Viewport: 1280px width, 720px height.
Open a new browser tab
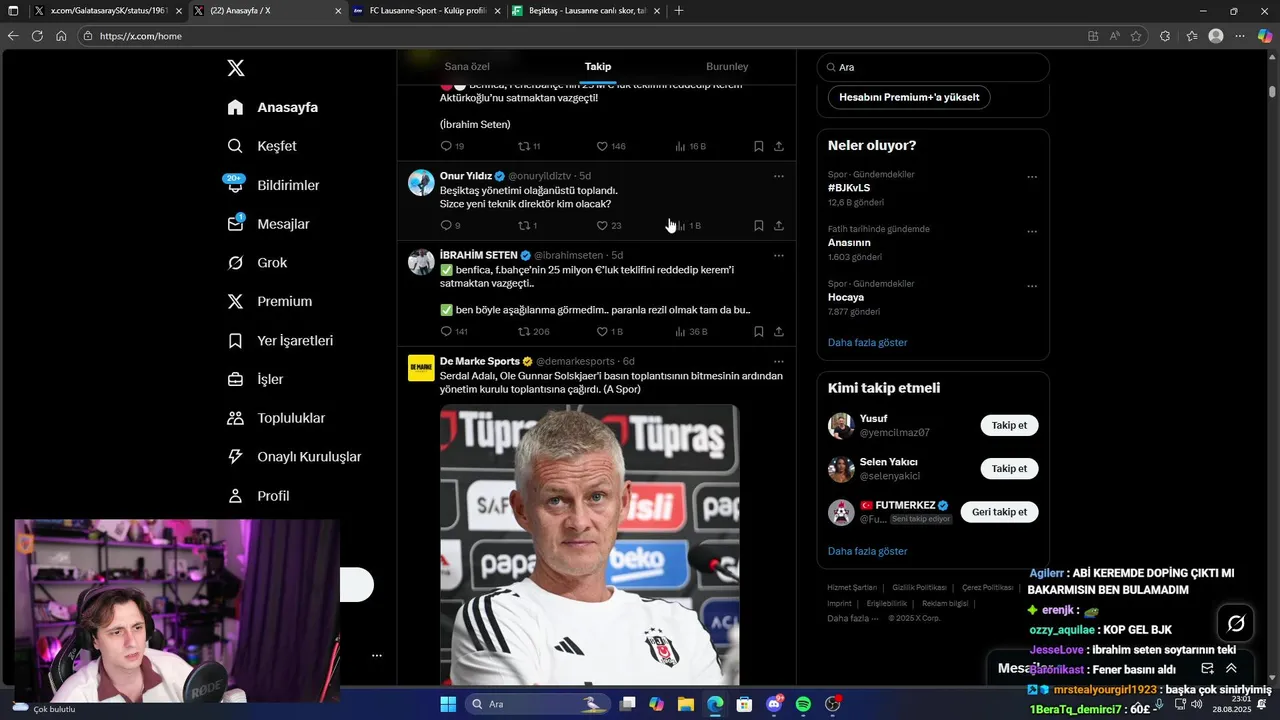pyautogui.click(x=679, y=10)
